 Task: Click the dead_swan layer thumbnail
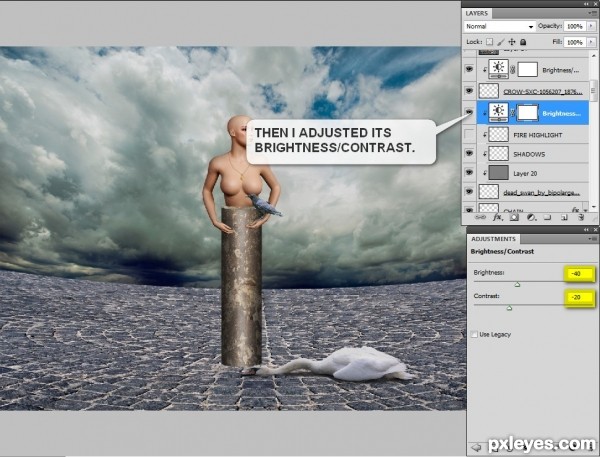tap(489, 191)
